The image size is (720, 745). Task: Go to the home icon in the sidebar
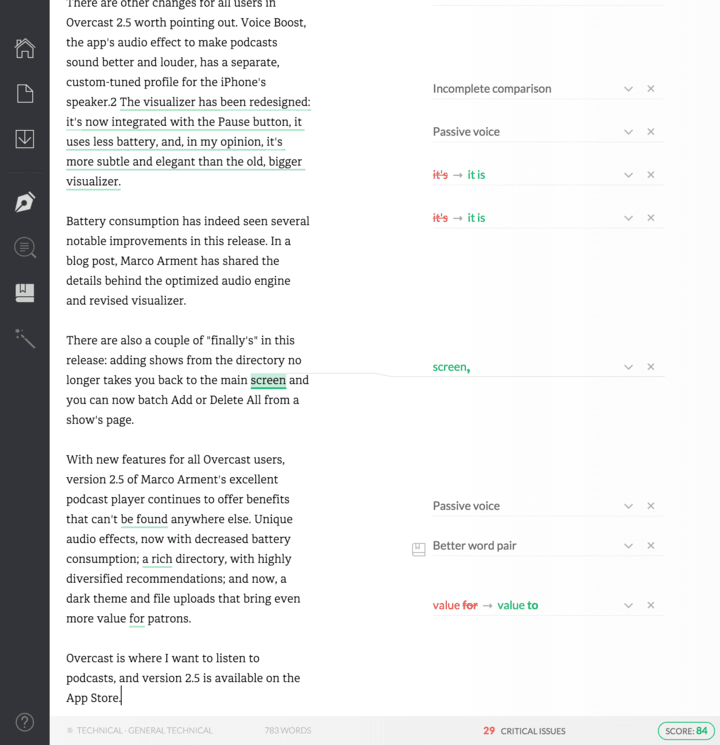point(25,48)
